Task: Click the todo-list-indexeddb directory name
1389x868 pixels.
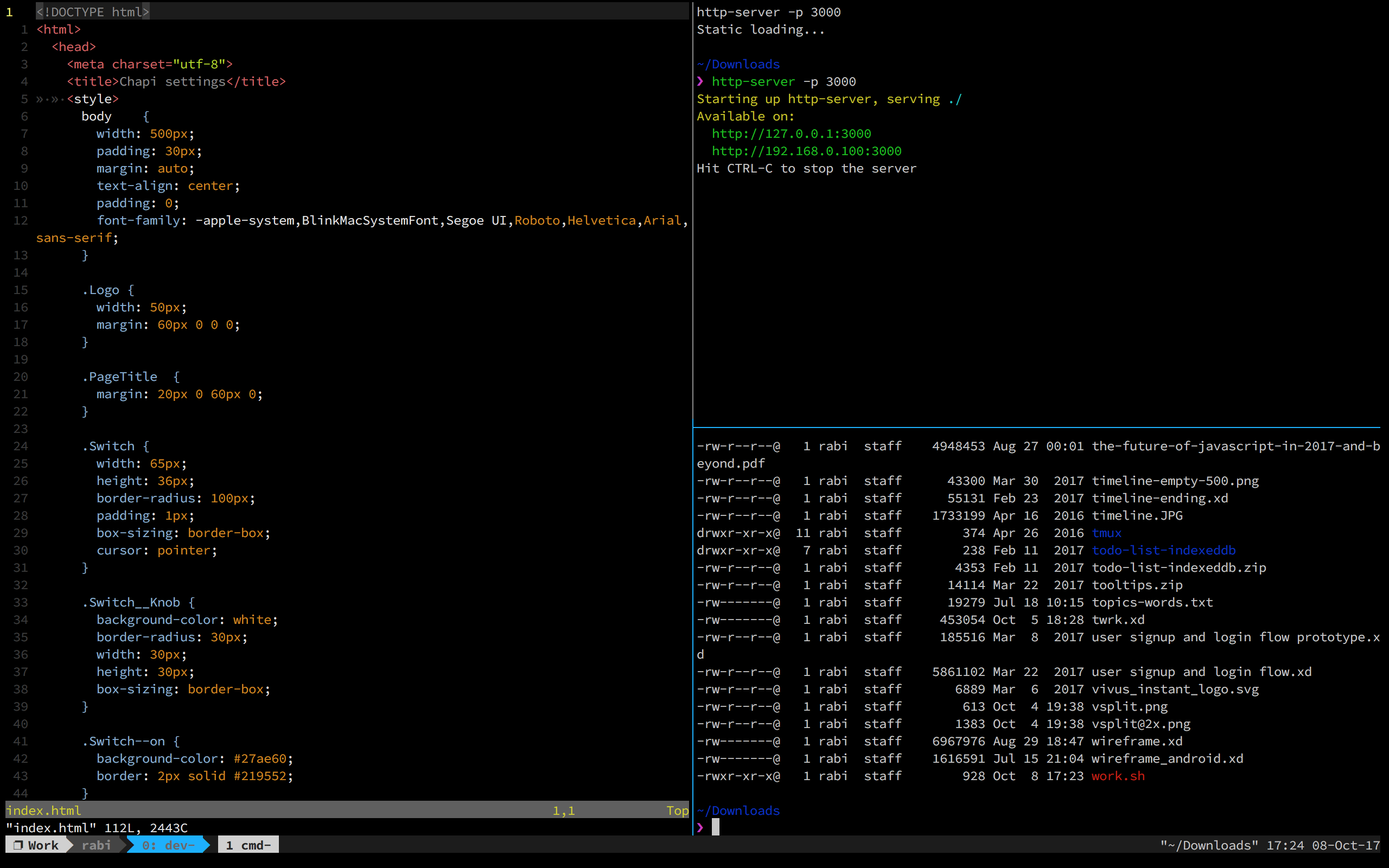Action: click(x=1163, y=550)
